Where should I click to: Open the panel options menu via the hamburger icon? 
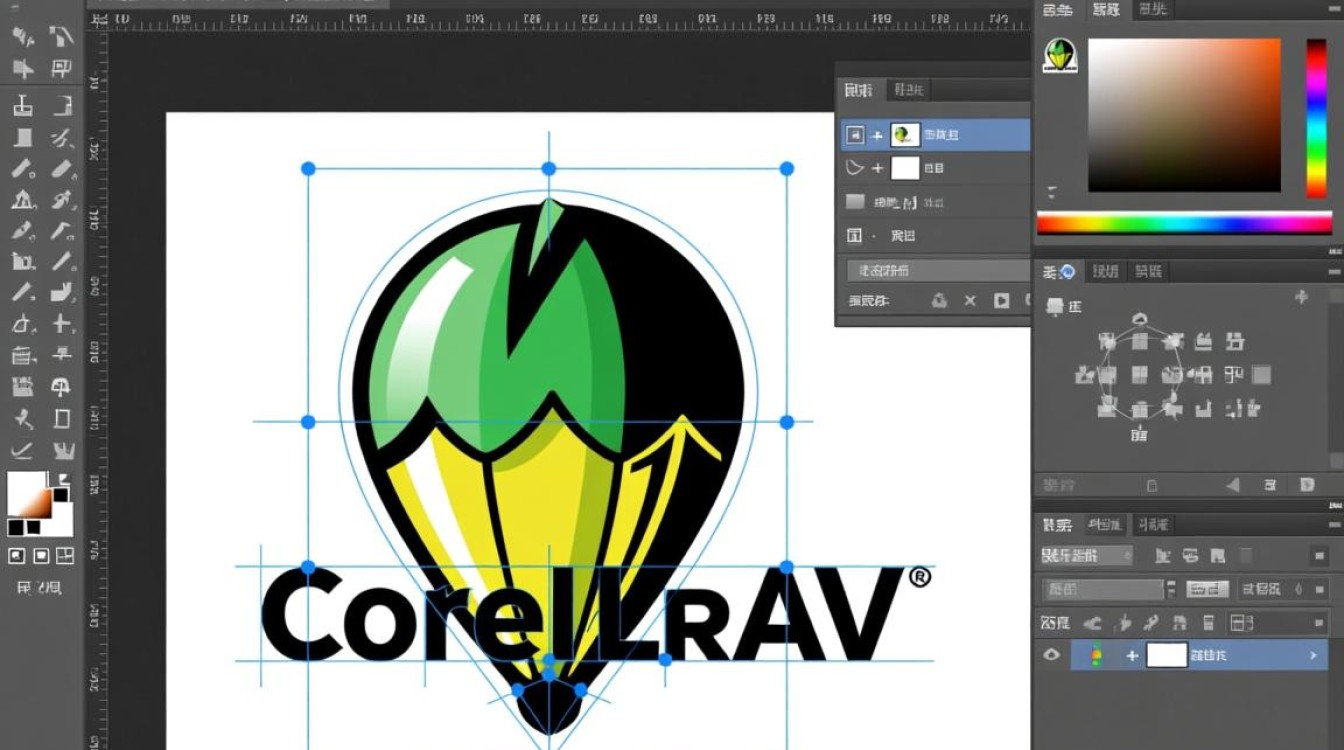1332,524
